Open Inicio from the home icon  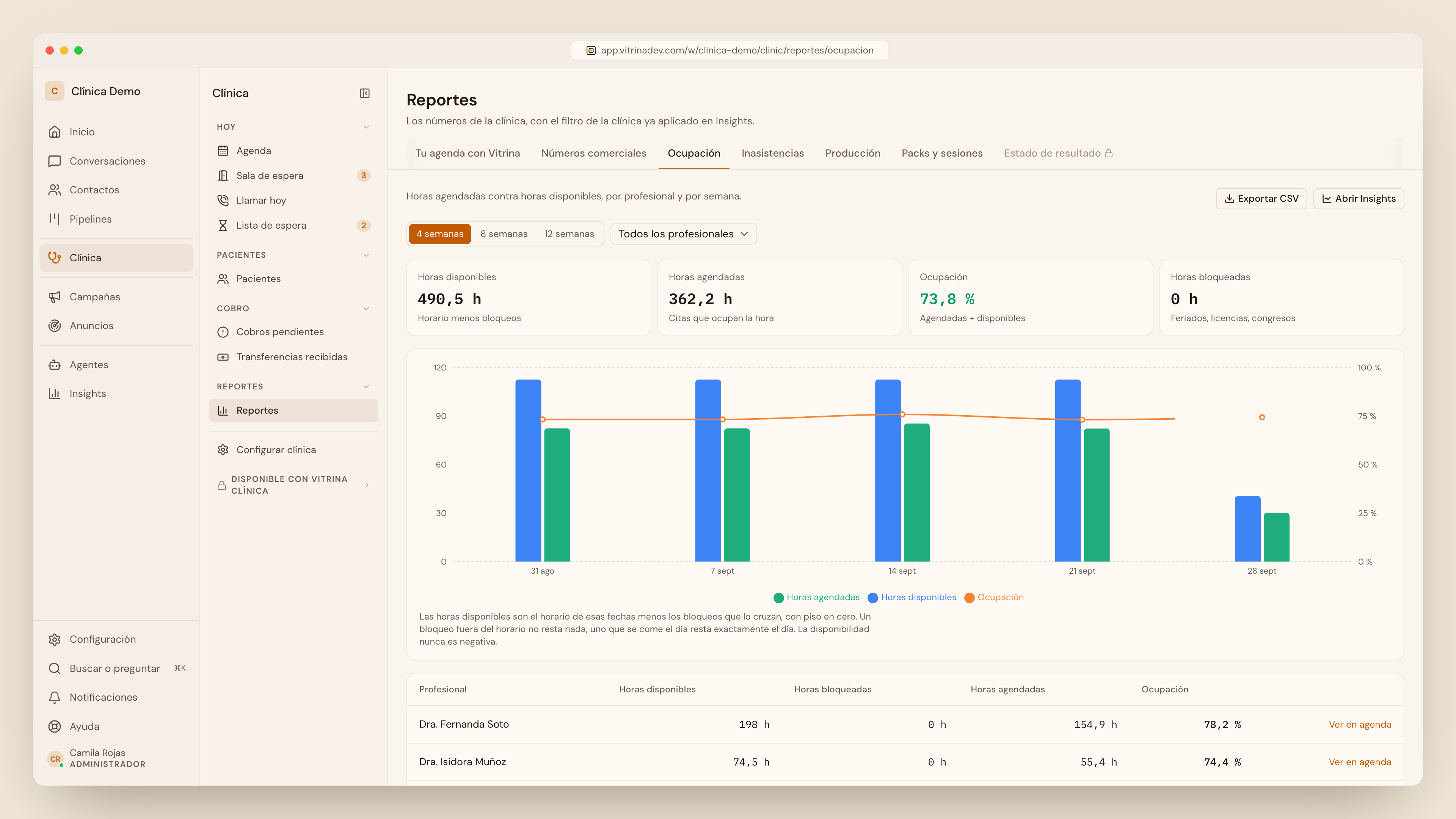[x=54, y=132]
